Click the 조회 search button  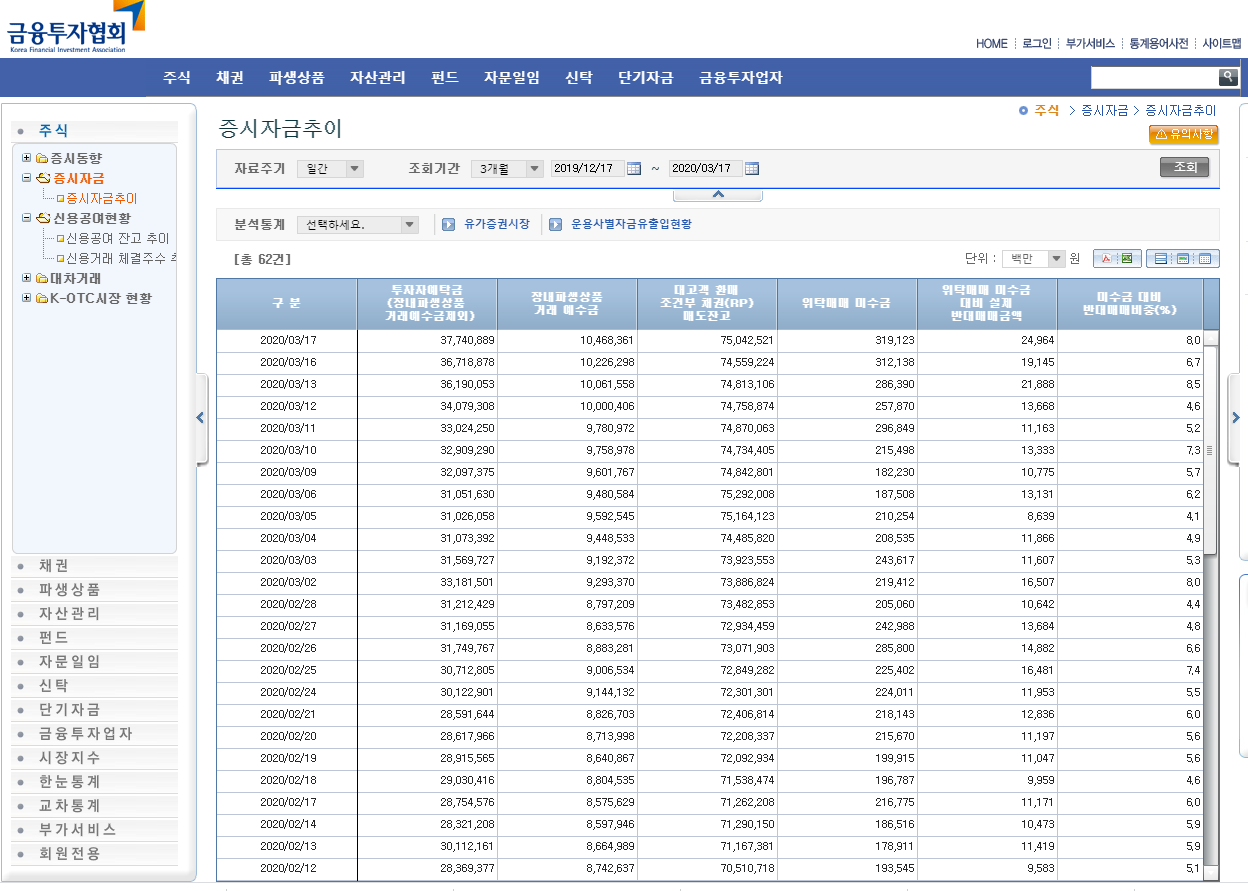(x=1185, y=167)
